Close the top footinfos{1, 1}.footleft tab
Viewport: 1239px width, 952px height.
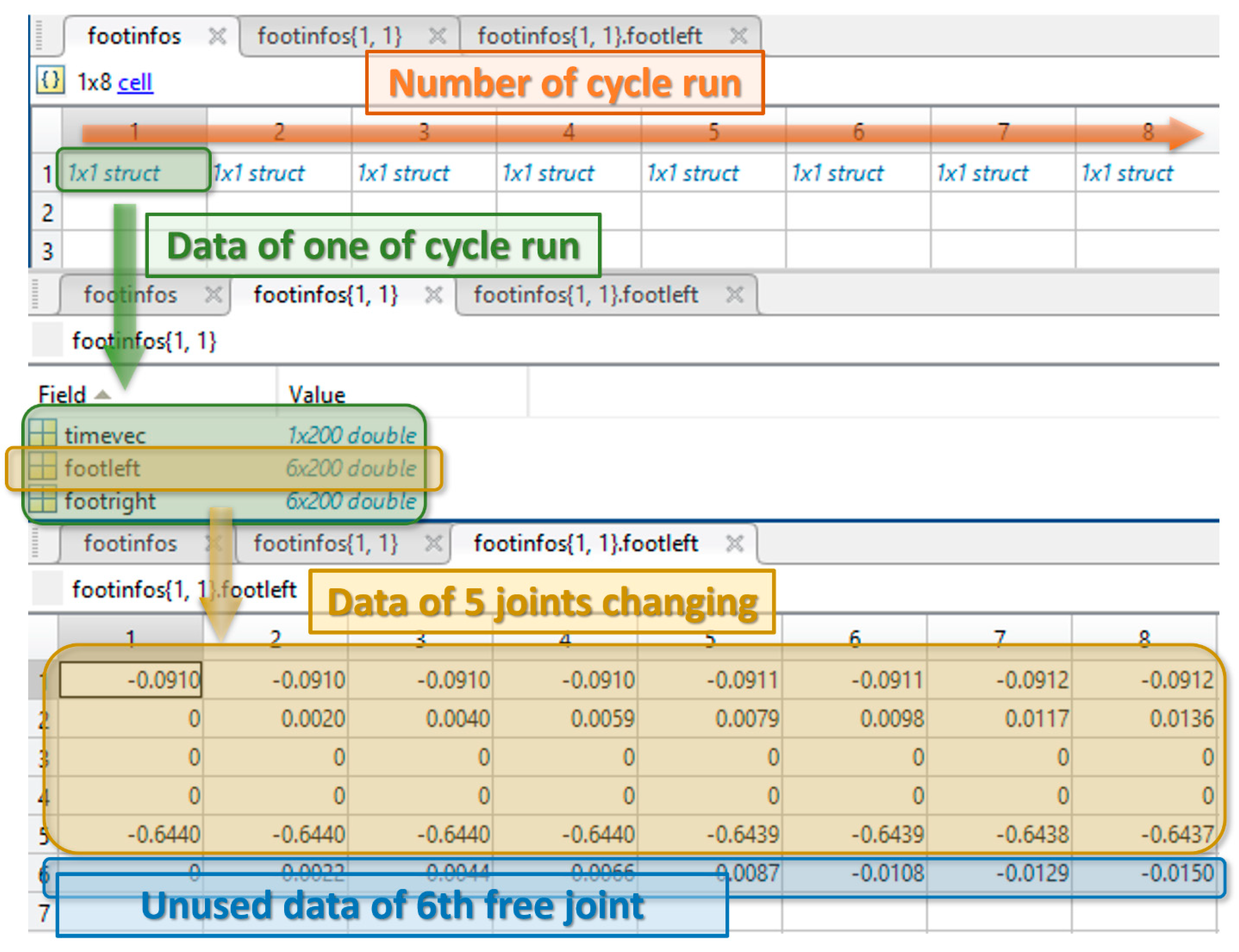click(x=738, y=36)
